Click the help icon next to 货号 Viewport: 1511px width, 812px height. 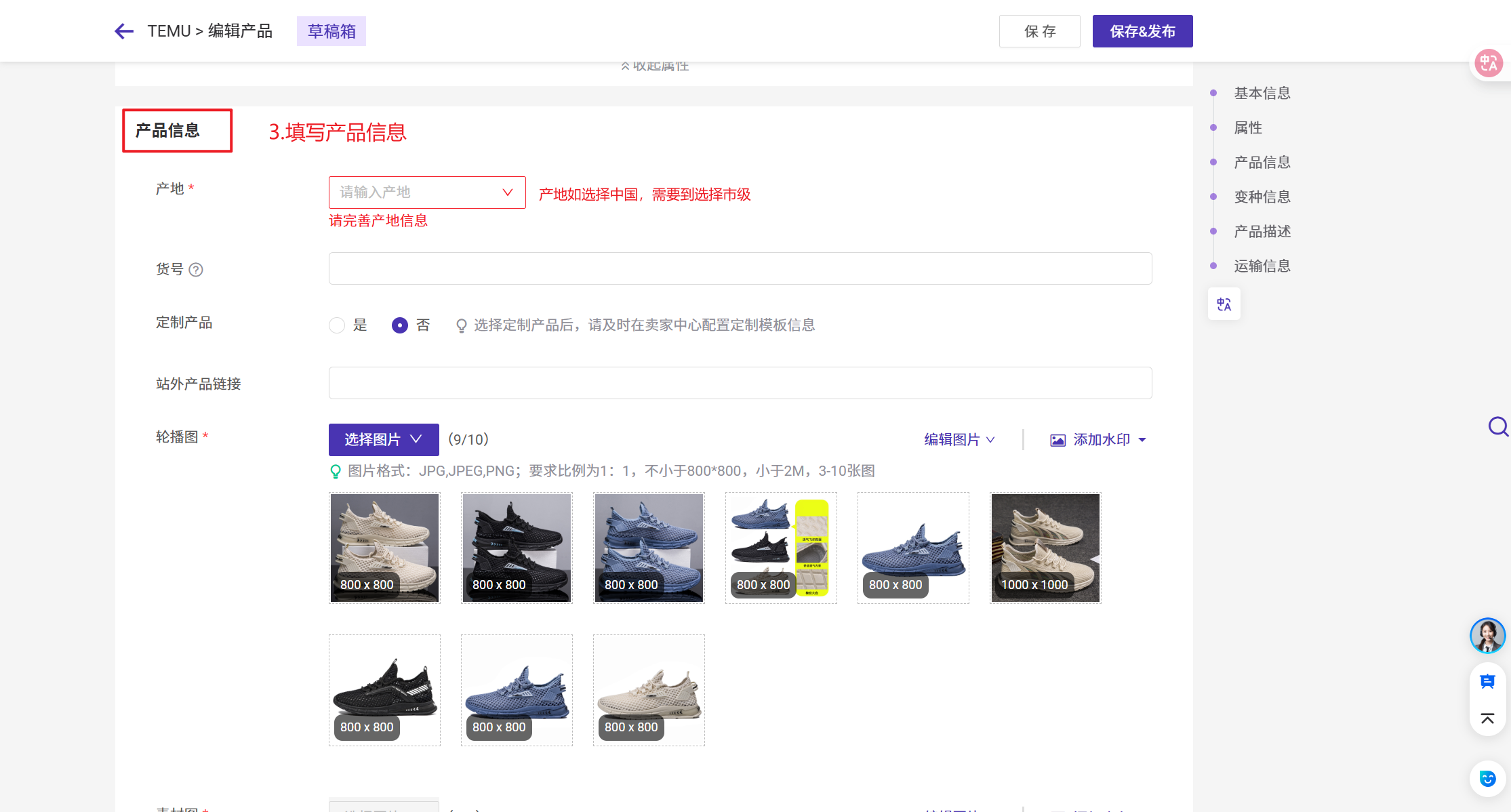click(196, 270)
